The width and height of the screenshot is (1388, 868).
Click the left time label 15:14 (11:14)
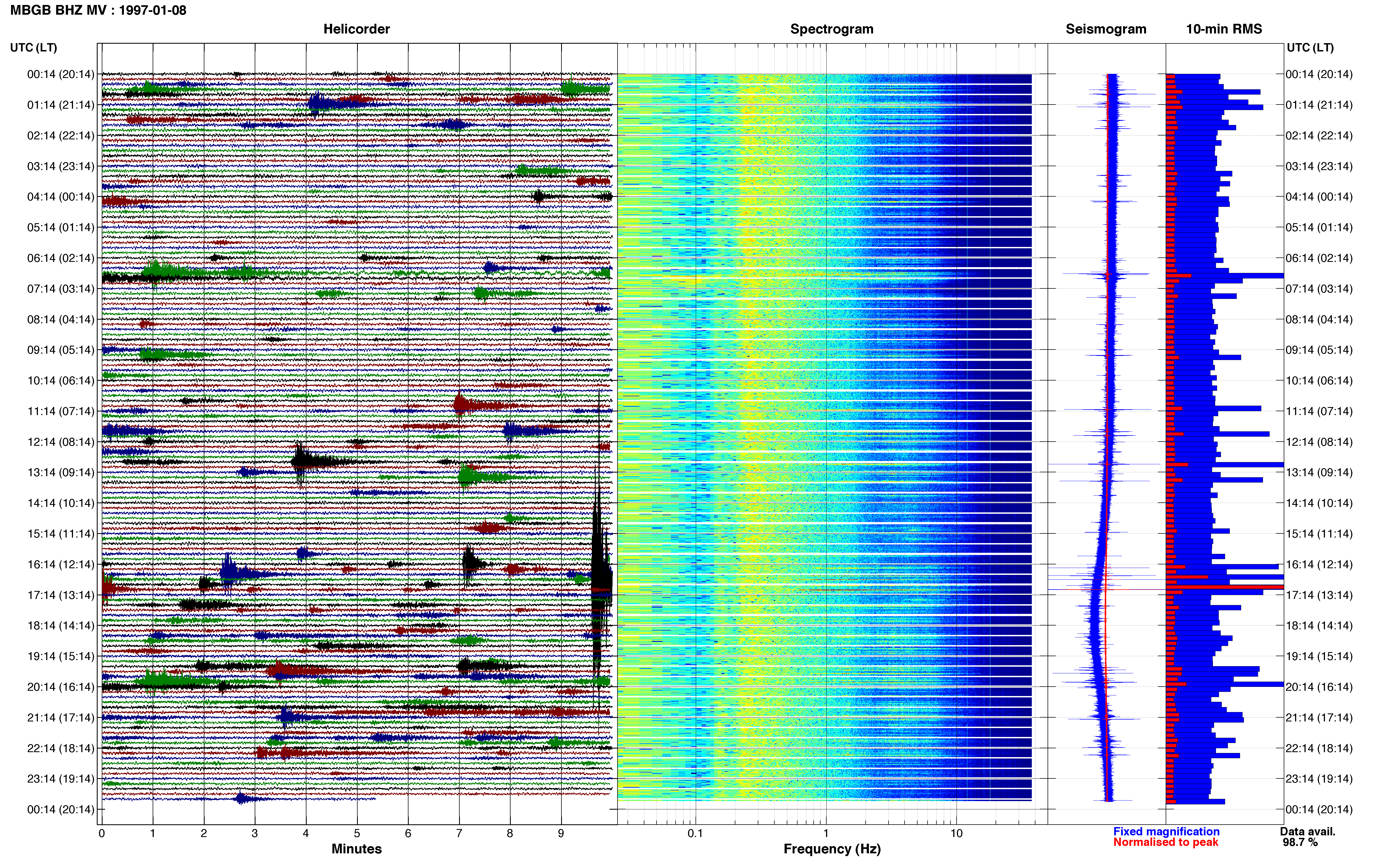coord(61,534)
